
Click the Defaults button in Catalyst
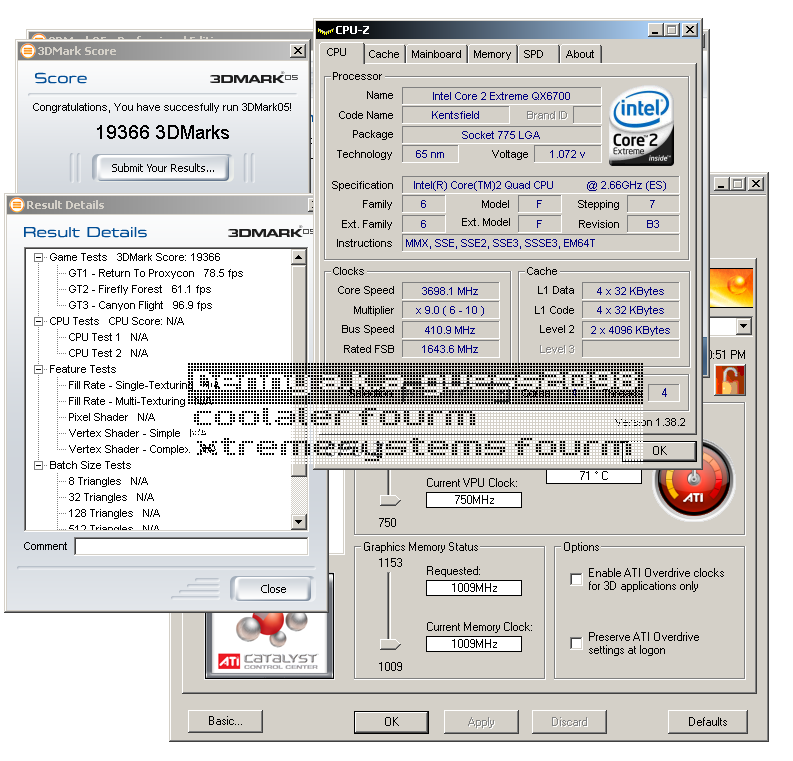tap(707, 721)
